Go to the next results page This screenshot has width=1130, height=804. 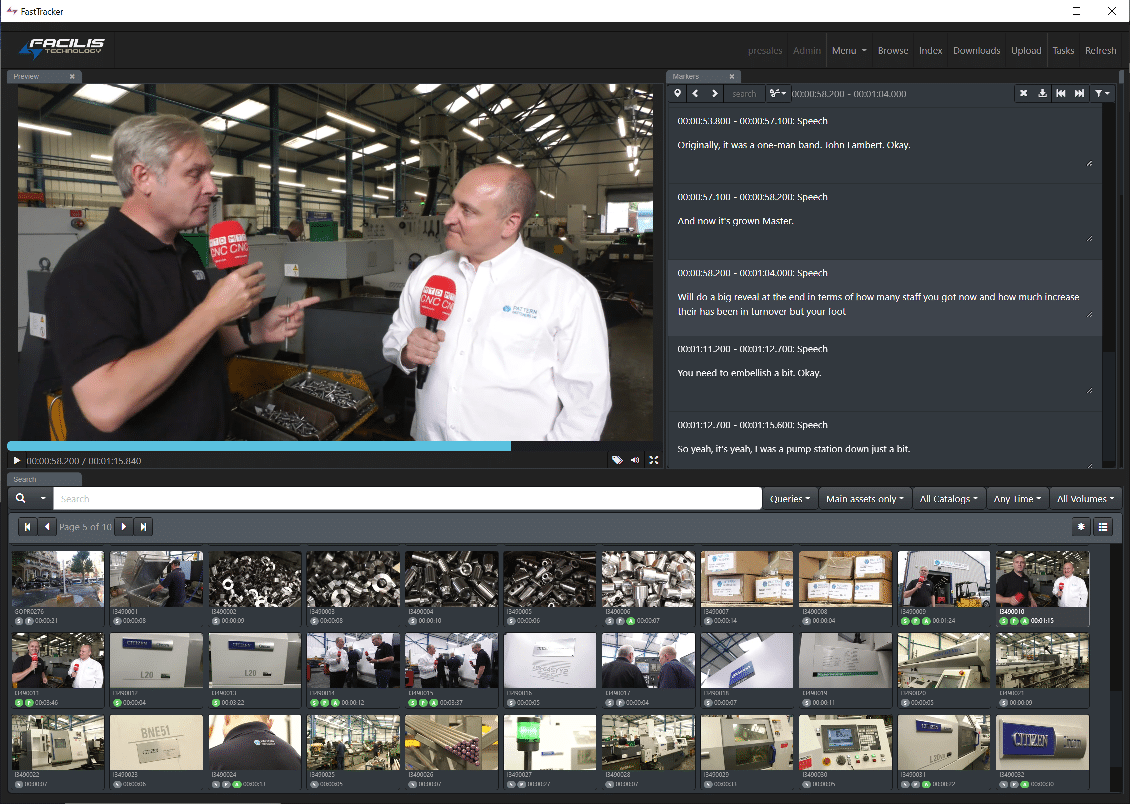[123, 527]
